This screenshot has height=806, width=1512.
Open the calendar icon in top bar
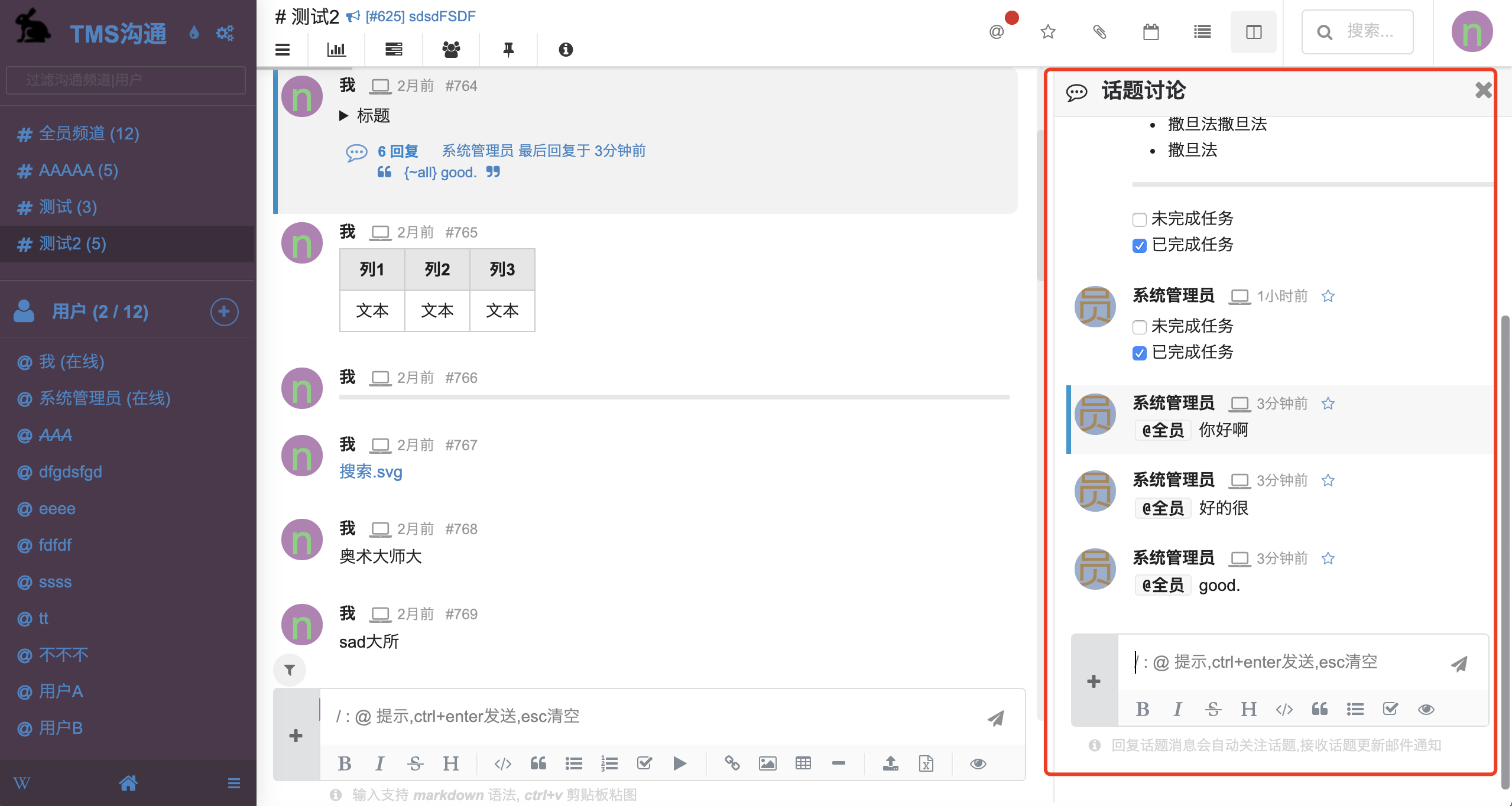(1151, 31)
